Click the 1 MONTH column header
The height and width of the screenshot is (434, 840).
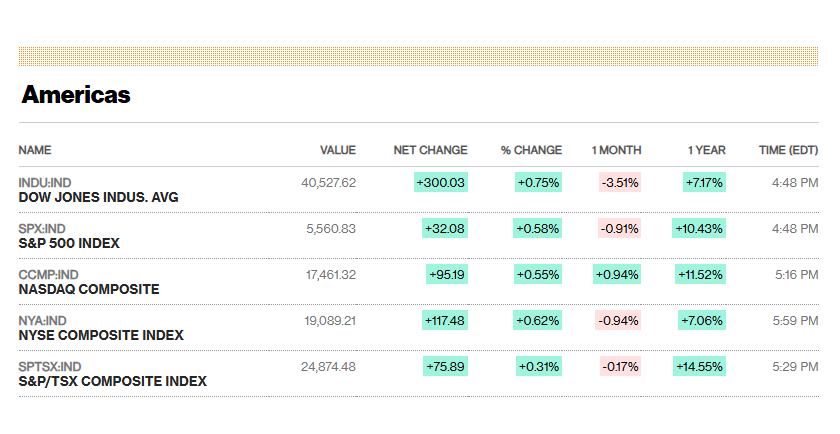617,150
